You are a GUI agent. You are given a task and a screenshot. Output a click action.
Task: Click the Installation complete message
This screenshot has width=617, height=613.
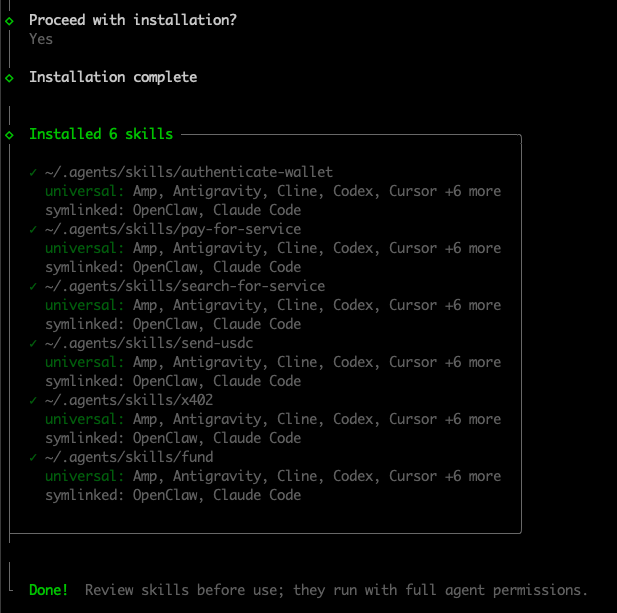[x=113, y=77]
